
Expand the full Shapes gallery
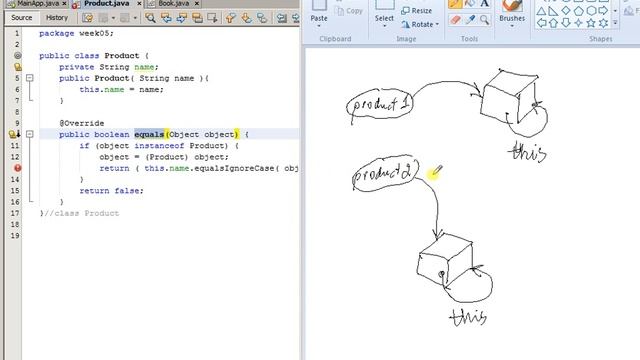[615, 23]
